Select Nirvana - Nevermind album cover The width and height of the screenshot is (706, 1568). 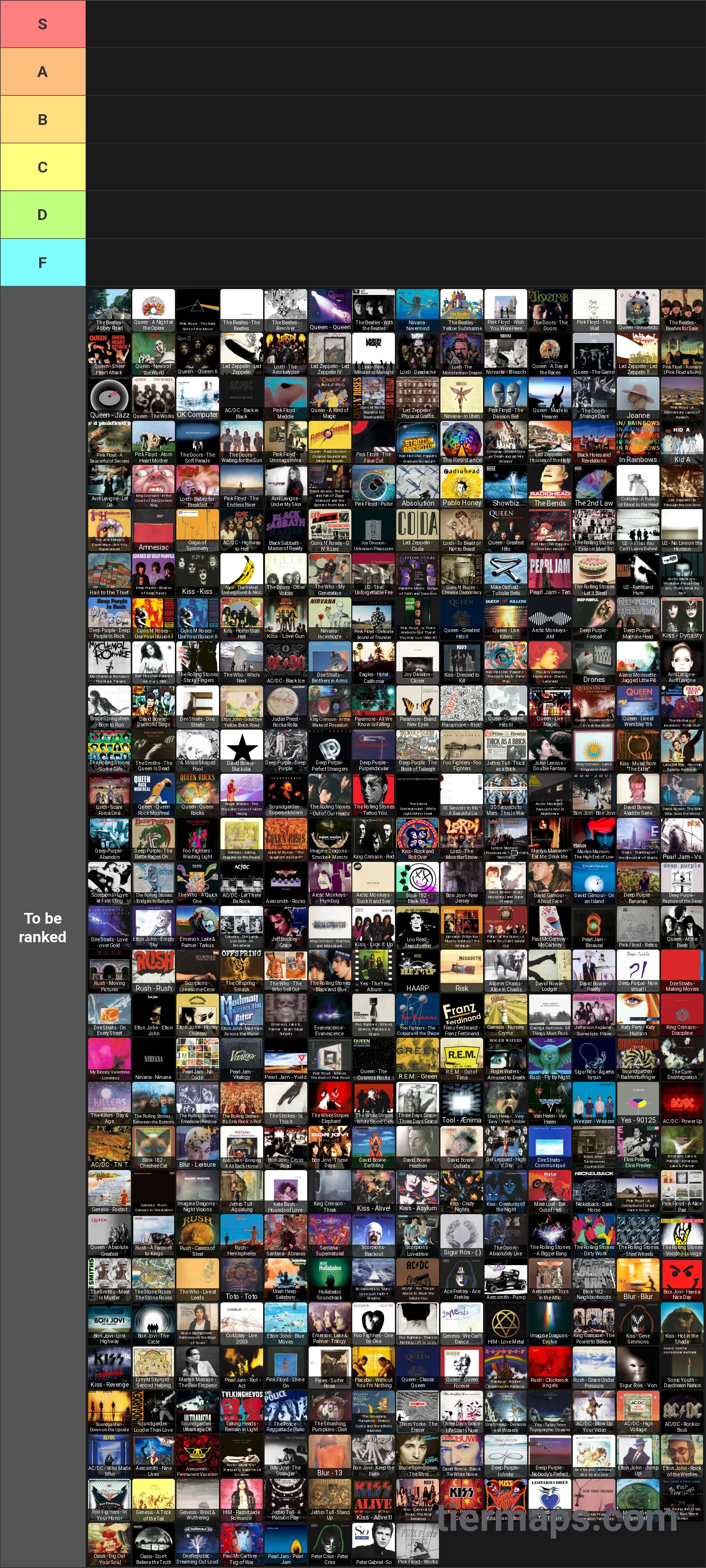(417, 311)
